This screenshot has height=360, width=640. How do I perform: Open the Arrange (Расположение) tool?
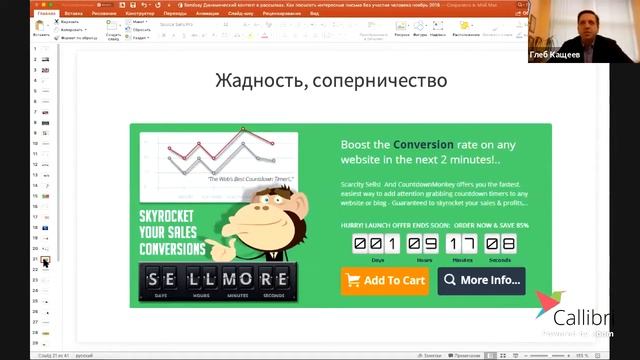click(464, 26)
